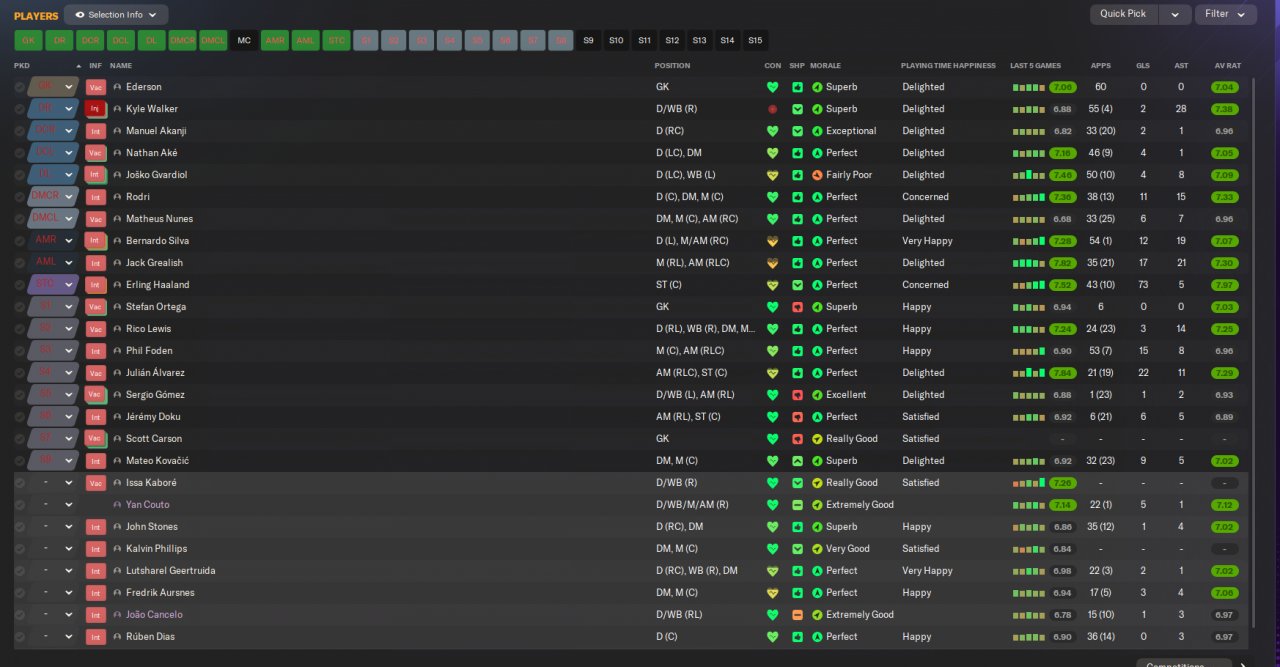Sort by the PLAYING TIME HAPPINESS column header
This screenshot has height=667, width=1280.
click(x=948, y=66)
